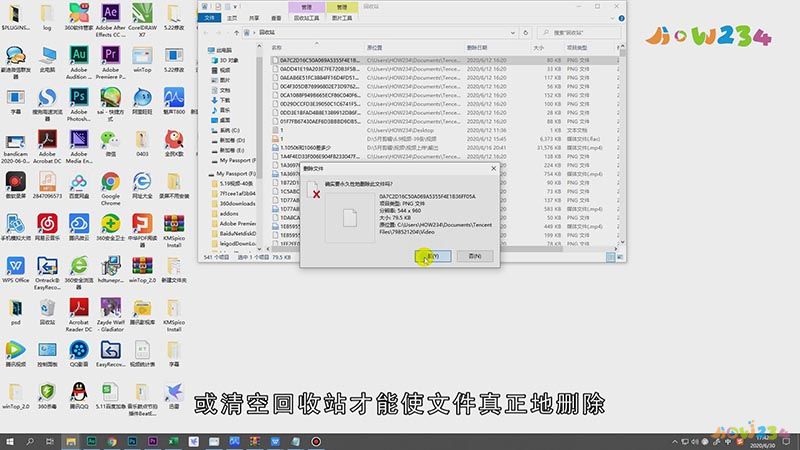Open the WeChat (微信) desktop icon
The image size is (800, 450).
click(110, 143)
